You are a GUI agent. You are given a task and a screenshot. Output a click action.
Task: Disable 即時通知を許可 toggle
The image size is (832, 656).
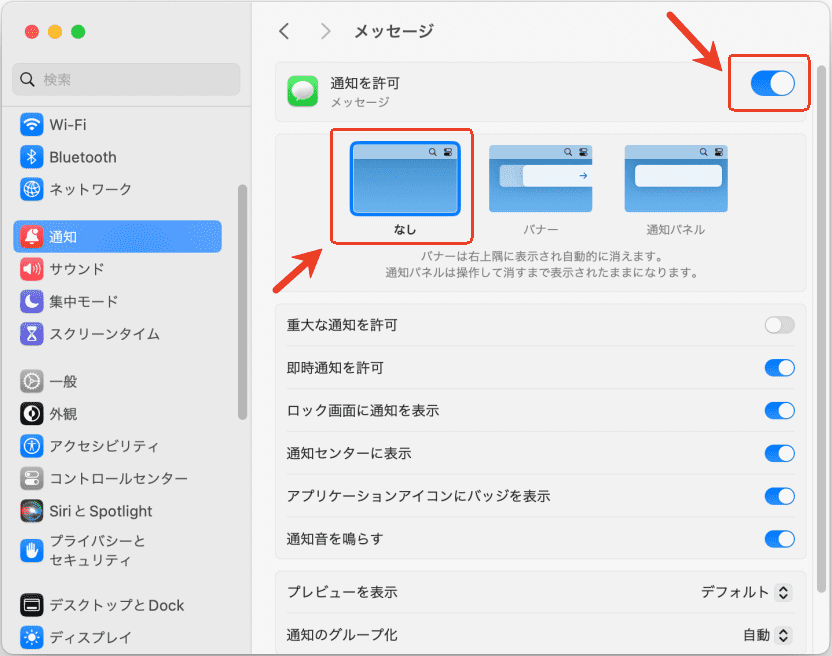tap(779, 368)
